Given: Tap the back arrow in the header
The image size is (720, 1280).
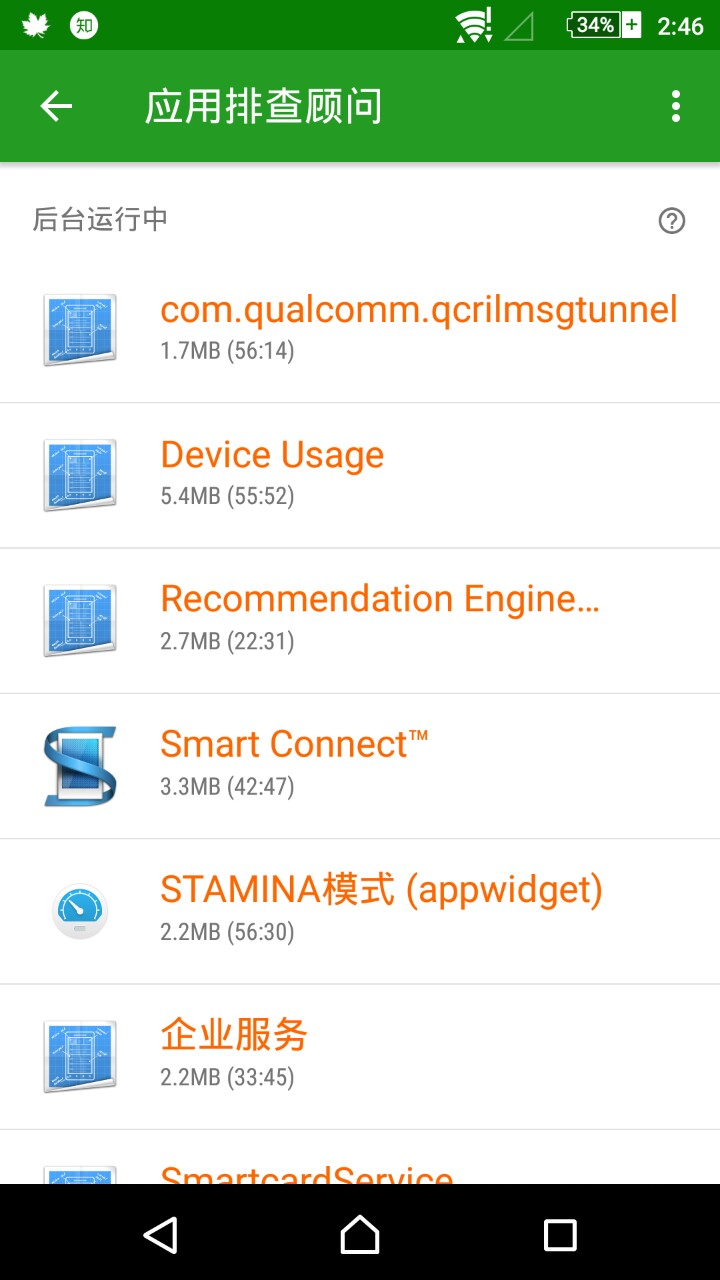Looking at the screenshot, I should click(56, 106).
